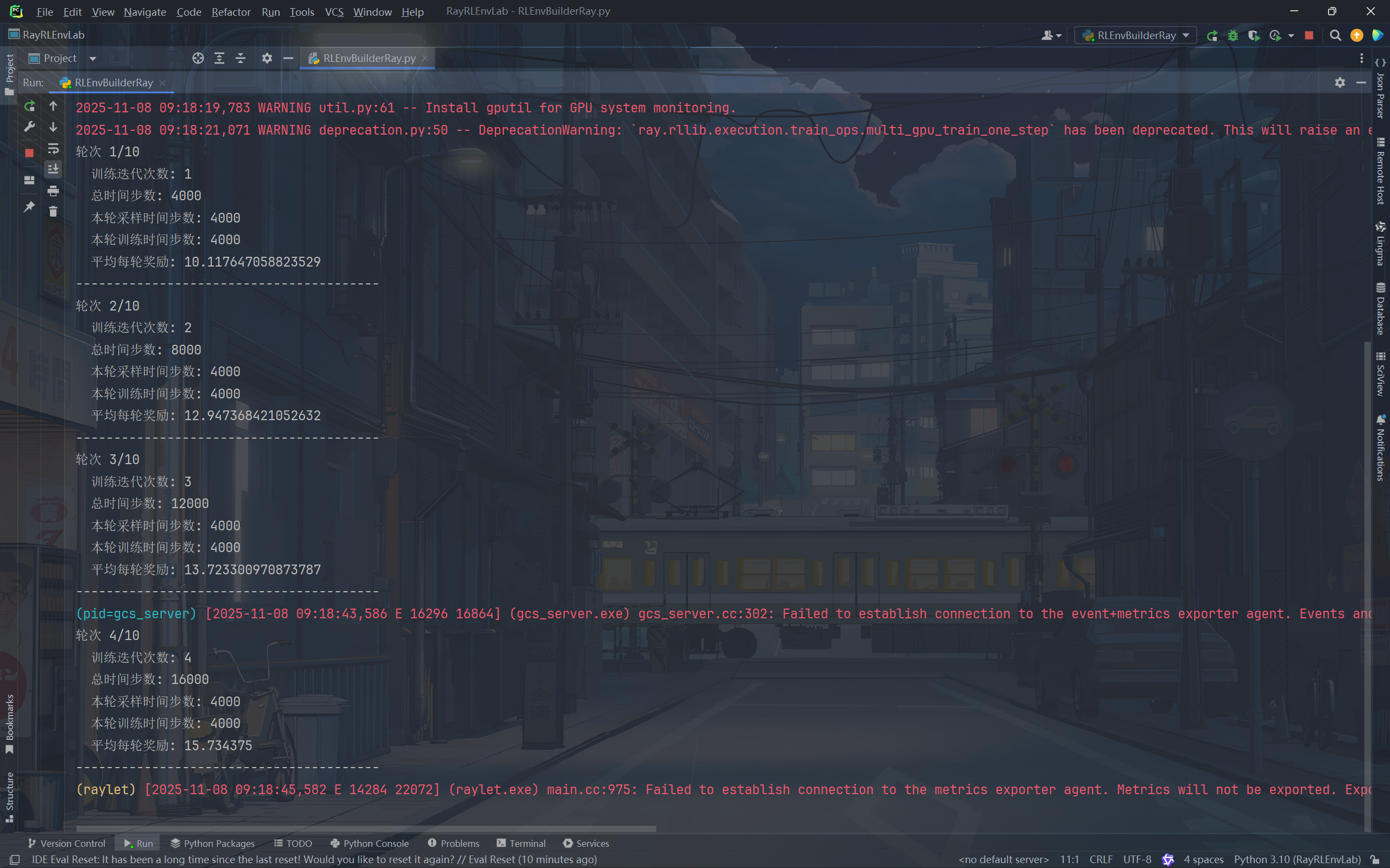This screenshot has width=1390, height=868.
Task: Open the Python Console tool window
Action: (x=370, y=844)
